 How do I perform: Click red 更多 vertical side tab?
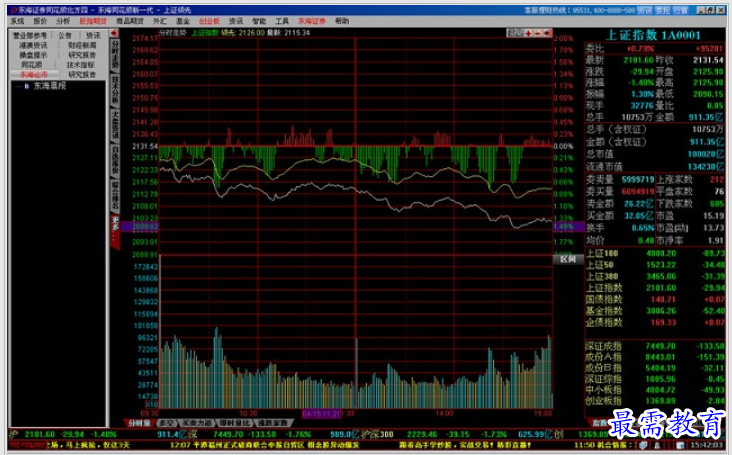click(x=115, y=231)
